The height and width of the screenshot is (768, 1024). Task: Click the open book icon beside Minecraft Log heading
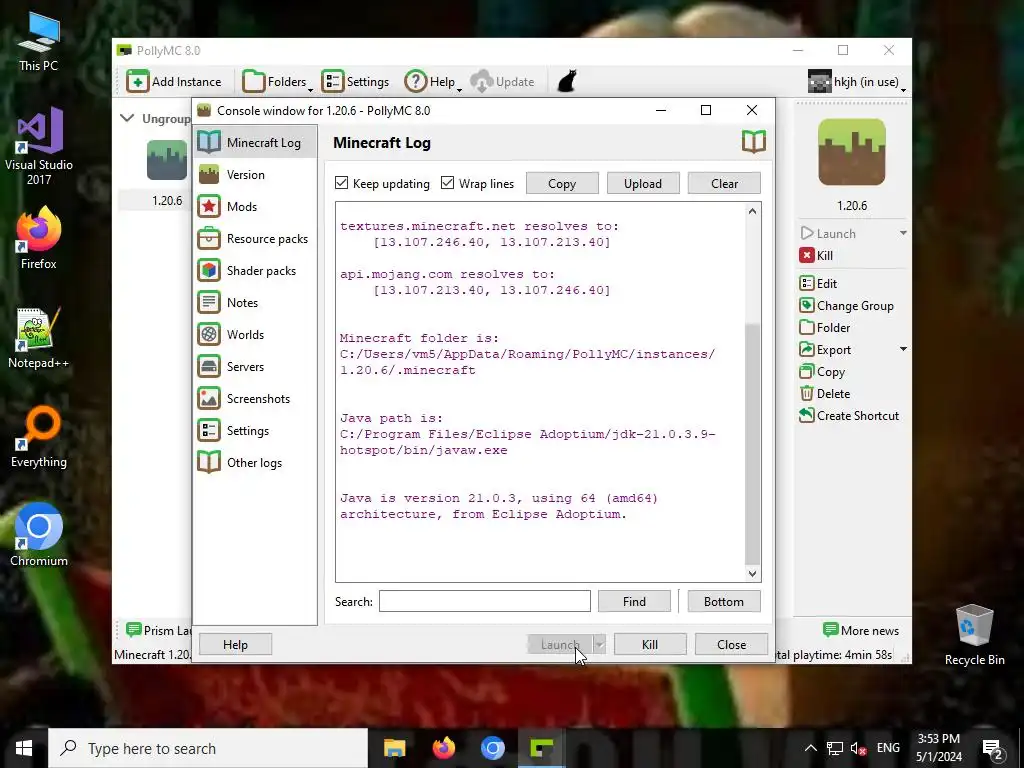[754, 142]
